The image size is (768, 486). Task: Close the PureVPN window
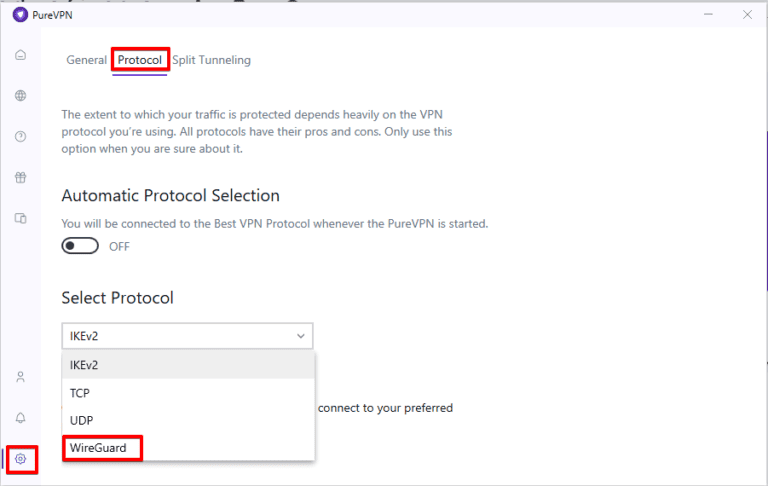[x=747, y=14]
